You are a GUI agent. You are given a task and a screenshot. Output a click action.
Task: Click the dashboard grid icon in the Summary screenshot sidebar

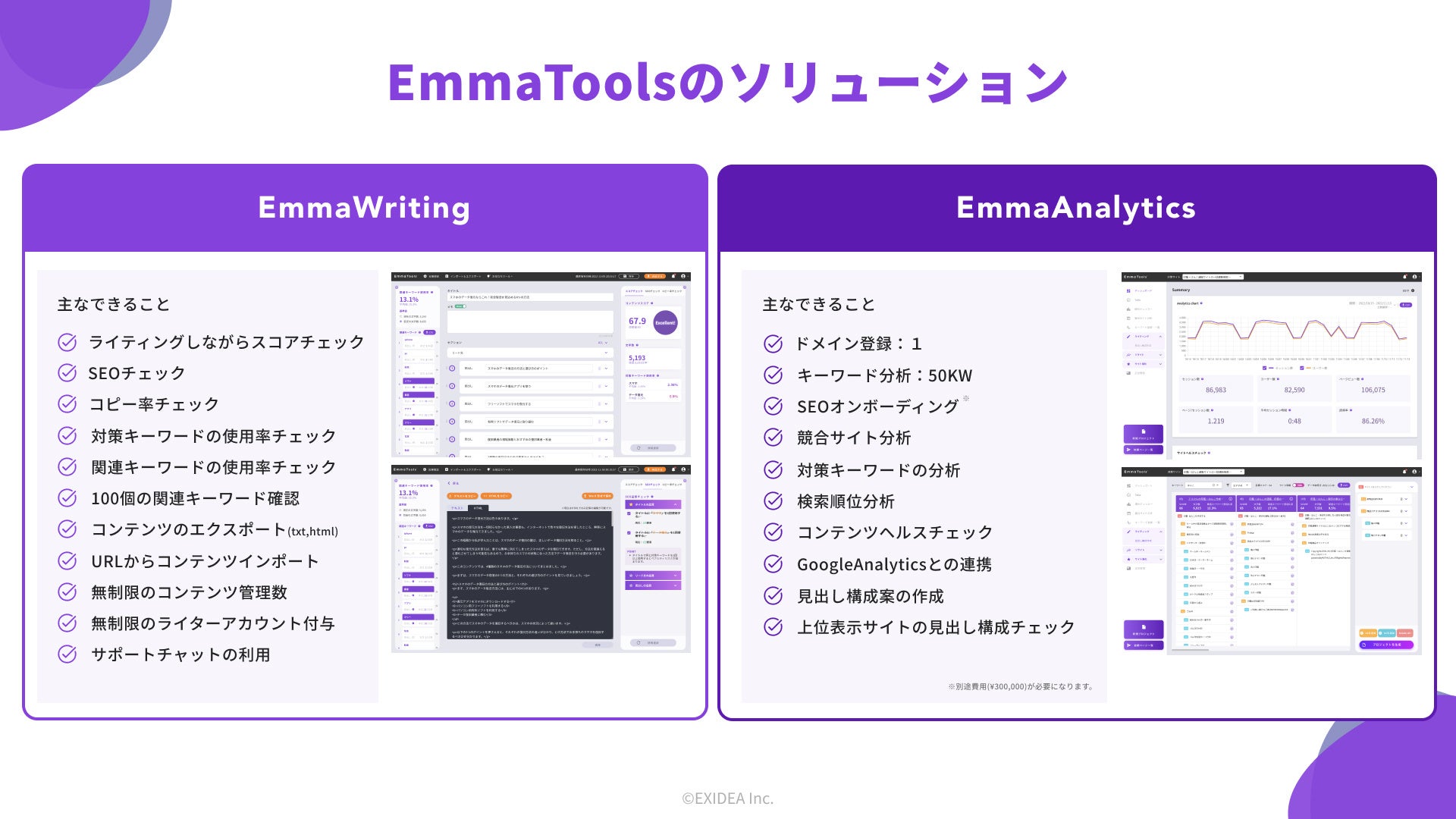tap(1128, 290)
